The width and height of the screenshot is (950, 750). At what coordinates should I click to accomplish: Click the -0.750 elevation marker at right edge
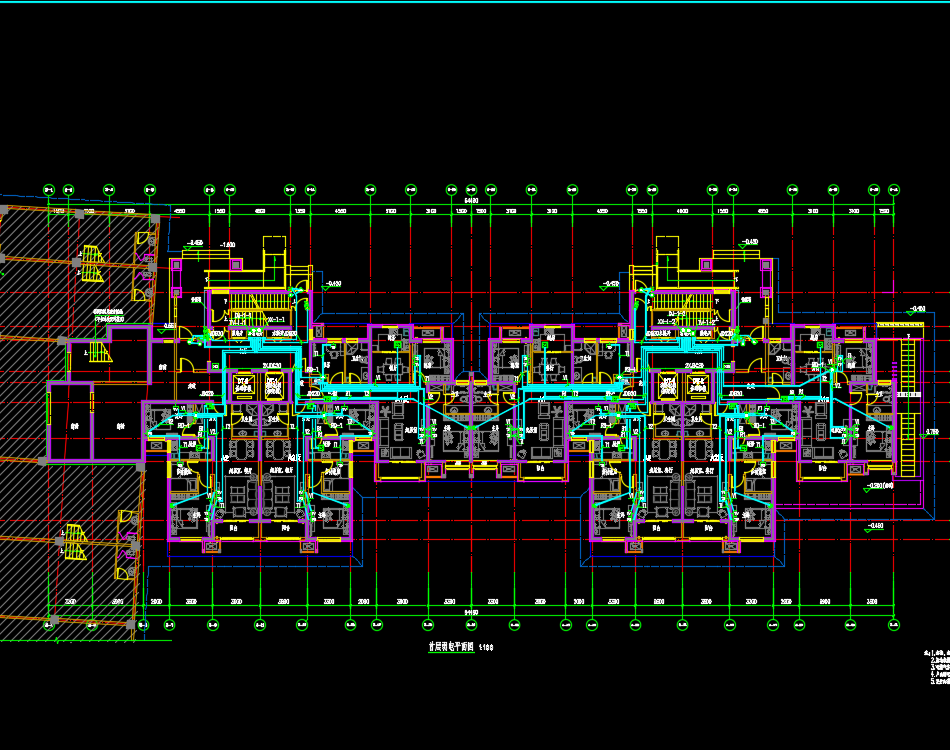click(931, 432)
